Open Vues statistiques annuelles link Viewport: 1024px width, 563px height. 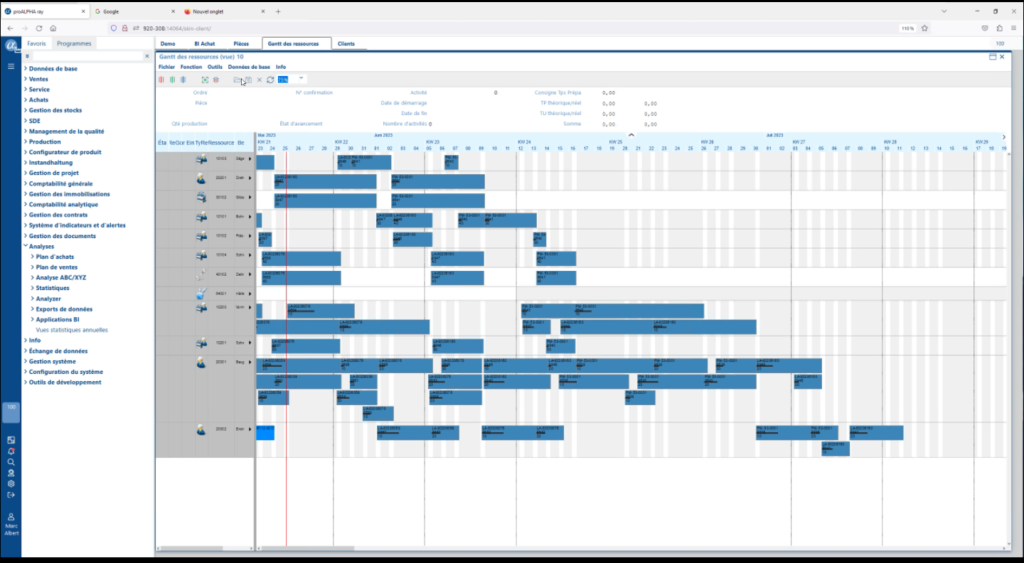point(71,330)
